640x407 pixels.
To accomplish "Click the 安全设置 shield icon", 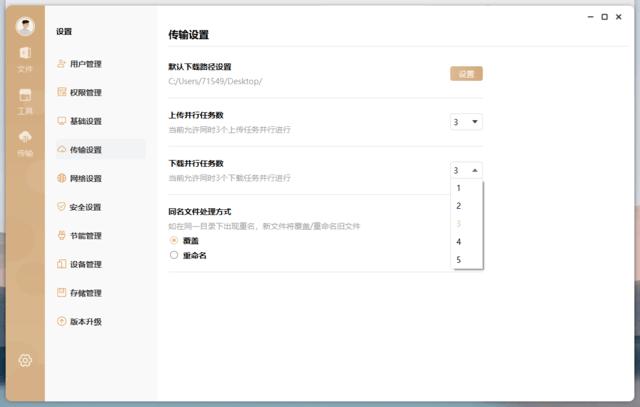I will point(61,207).
